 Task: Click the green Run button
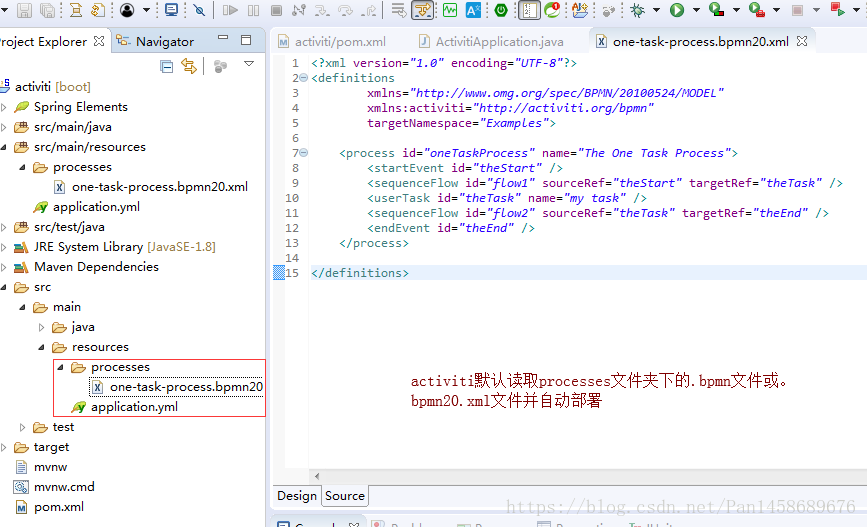677,10
